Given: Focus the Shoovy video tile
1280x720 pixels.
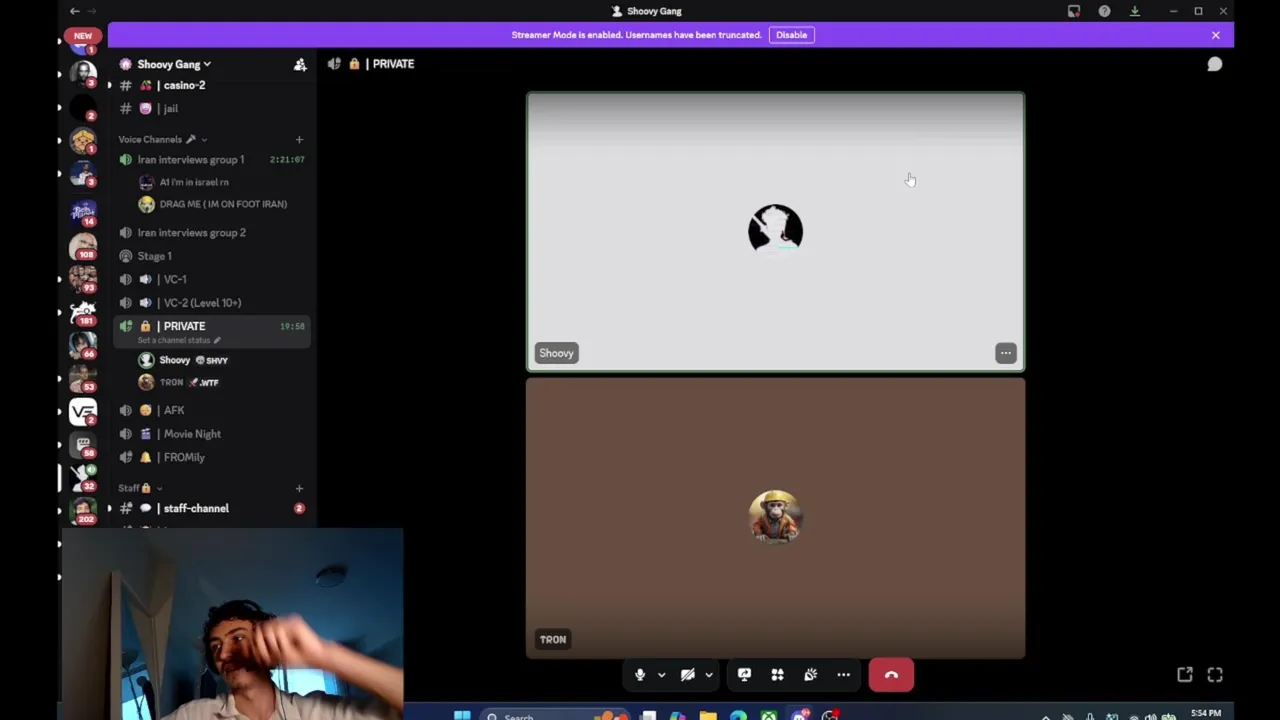Looking at the screenshot, I should [775, 232].
